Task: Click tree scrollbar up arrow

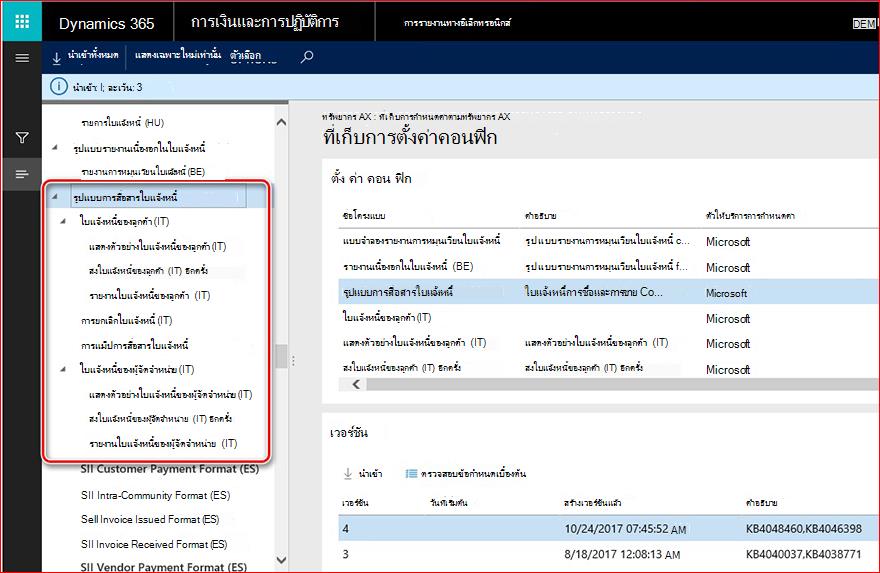Action: (x=281, y=122)
